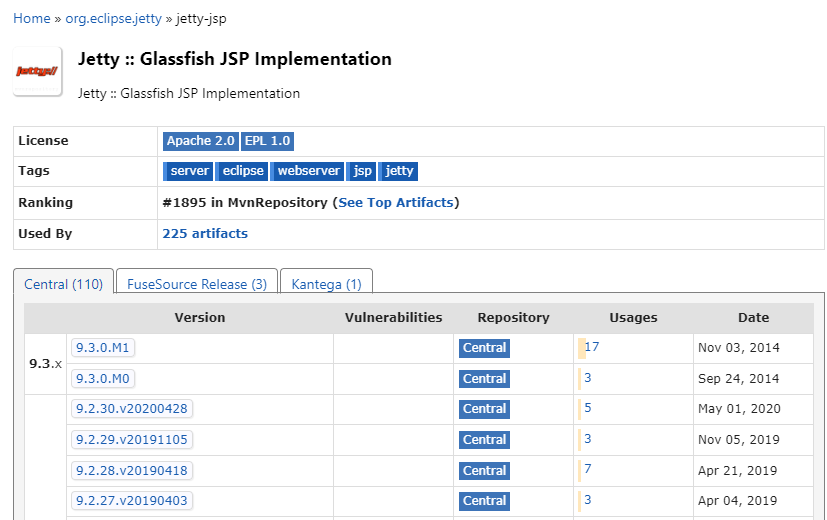Click Central repository badge for 9.3.0.M0

pos(484,379)
